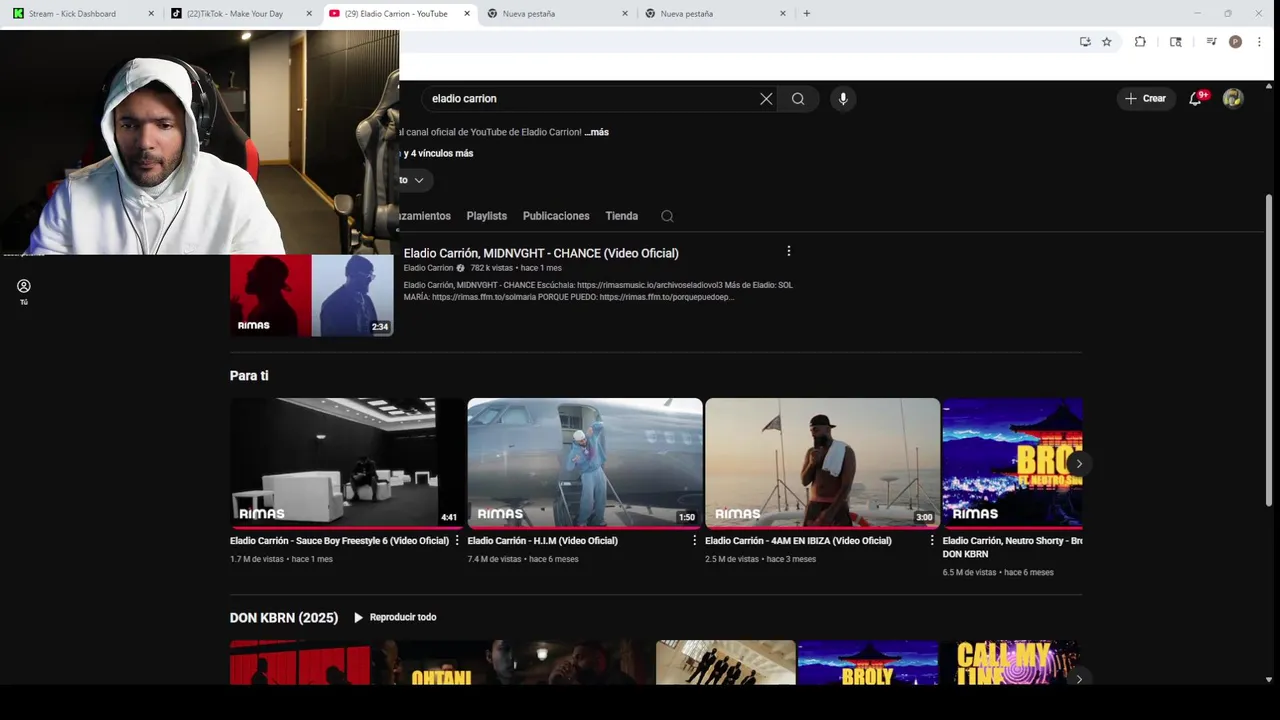This screenshot has width=1280, height=720.
Task: Click the Crear button
Action: pyautogui.click(x=1146, y=98)
